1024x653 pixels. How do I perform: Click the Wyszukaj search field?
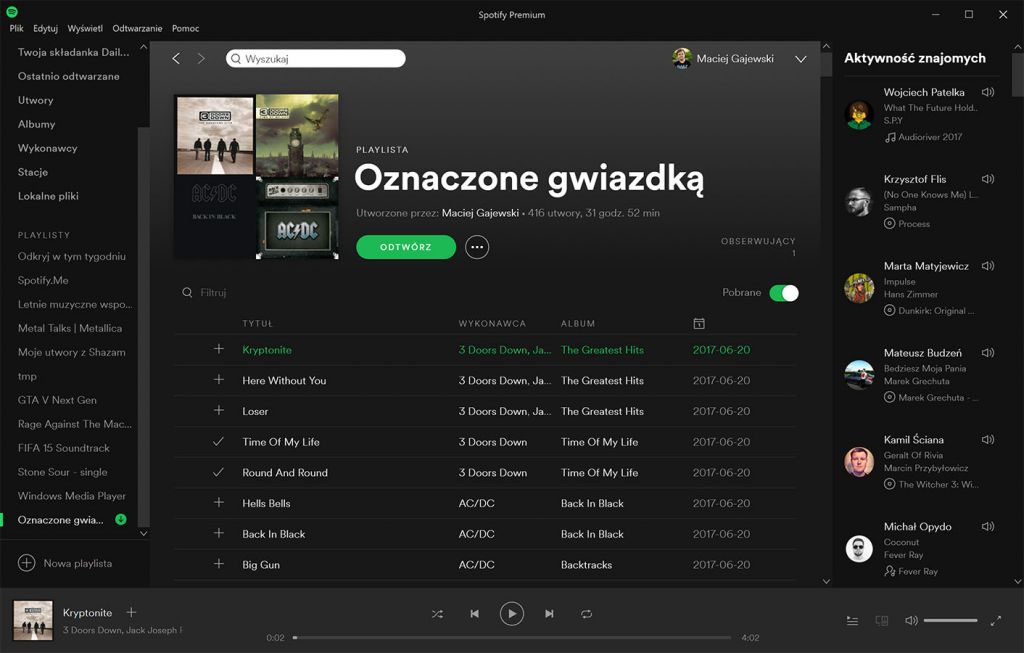(x=315, y=59)
